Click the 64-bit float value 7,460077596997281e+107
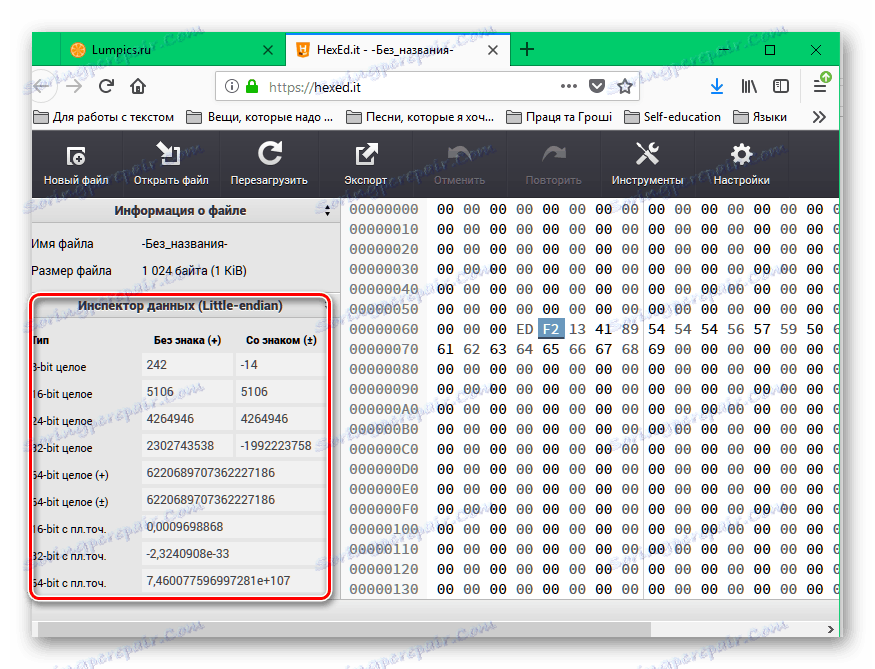Viewport: 875px width, 669px height. point(233,581)
